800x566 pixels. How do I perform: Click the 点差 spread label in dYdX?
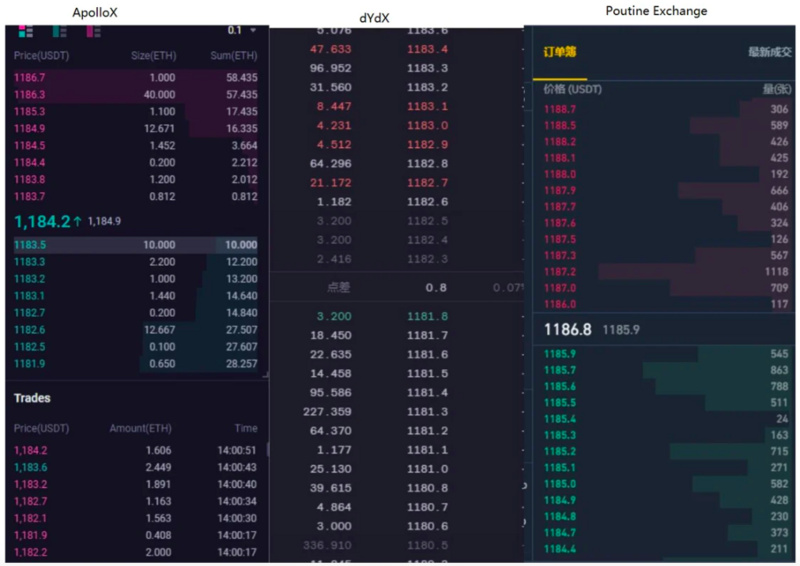coord(339,287)
